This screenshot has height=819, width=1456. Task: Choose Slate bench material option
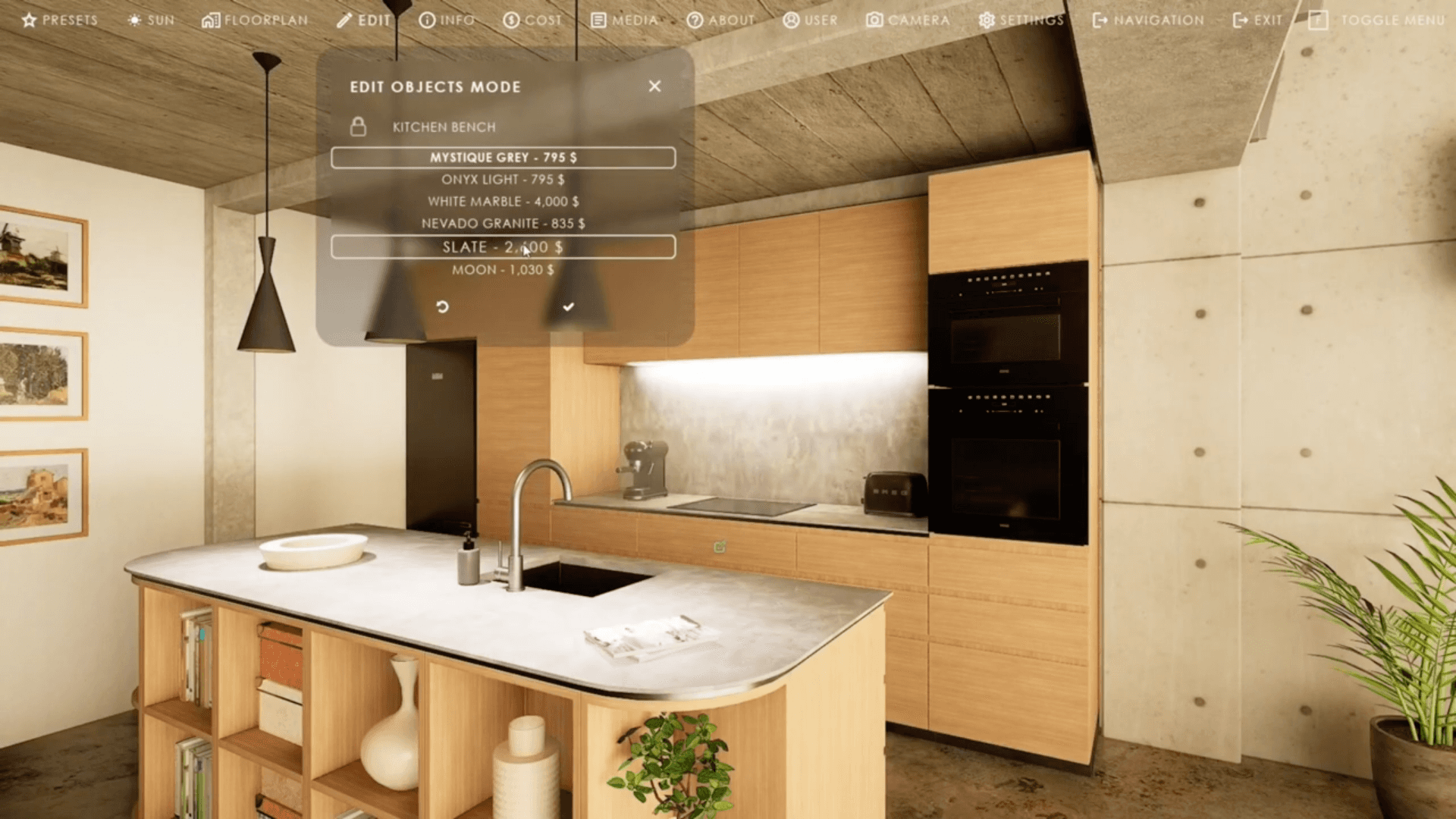click(503, 247)
